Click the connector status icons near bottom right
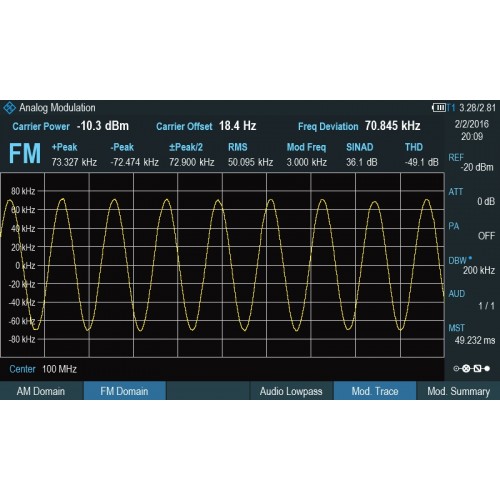Screen dimensions: 500x500 coord(471,368)
